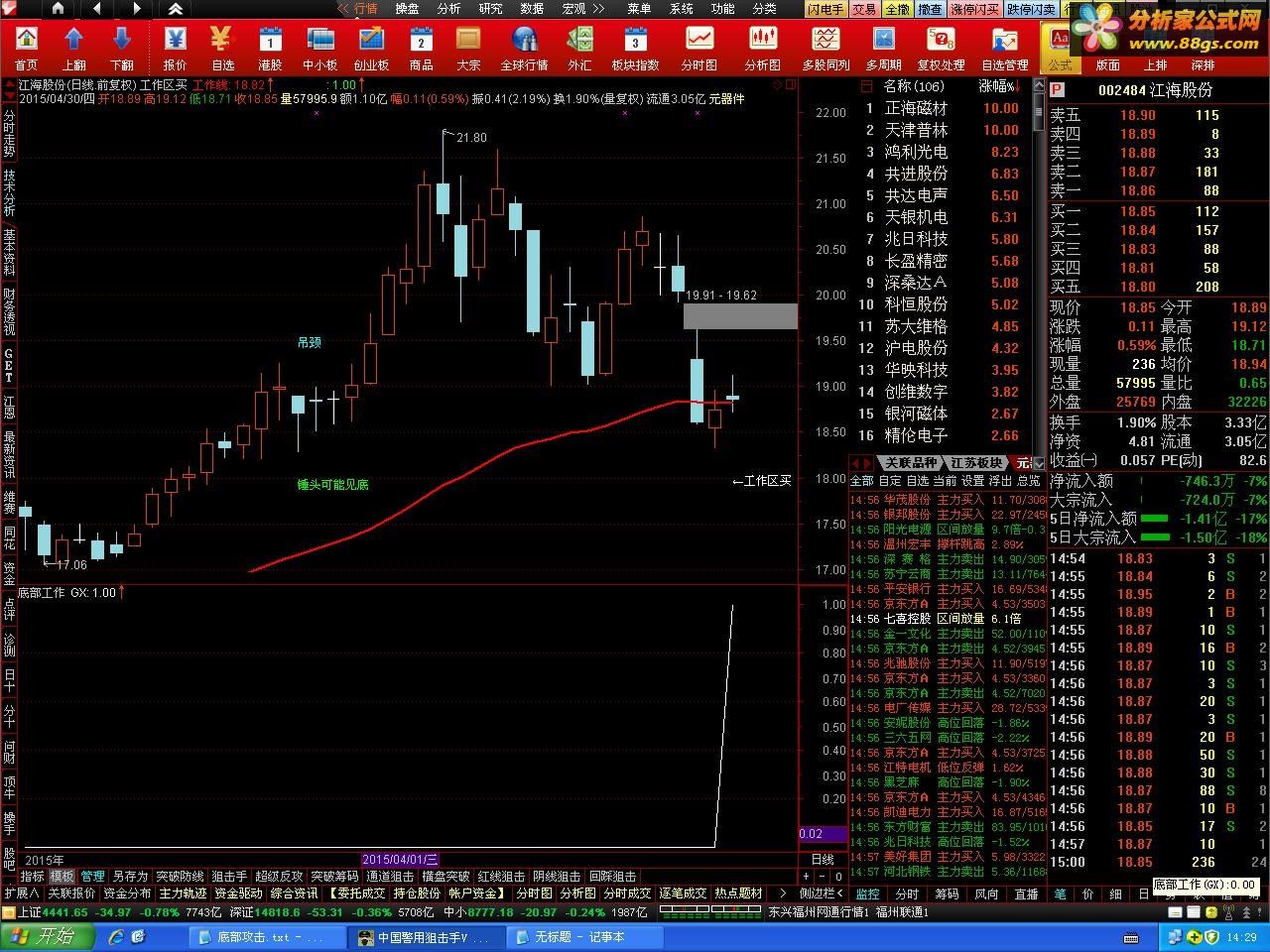This screenshot has width=1270, height=952.
Task: Click the 另存为 save-as button
Action: 130,877
